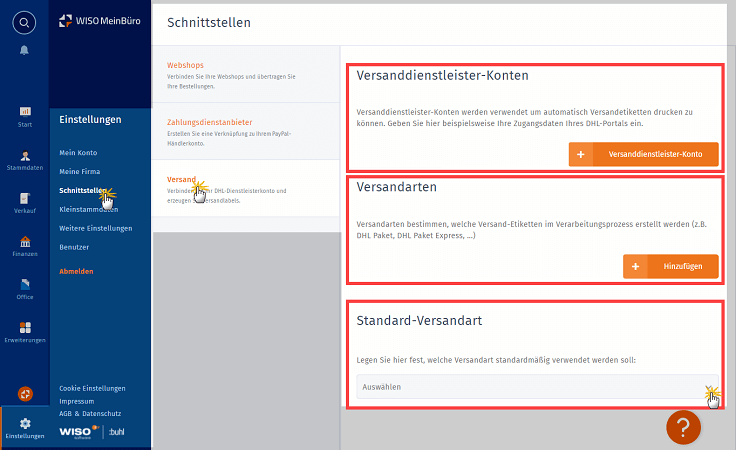736x450 pixels.
Task: Open Finanzen section icon
Action: coord(25,241)
